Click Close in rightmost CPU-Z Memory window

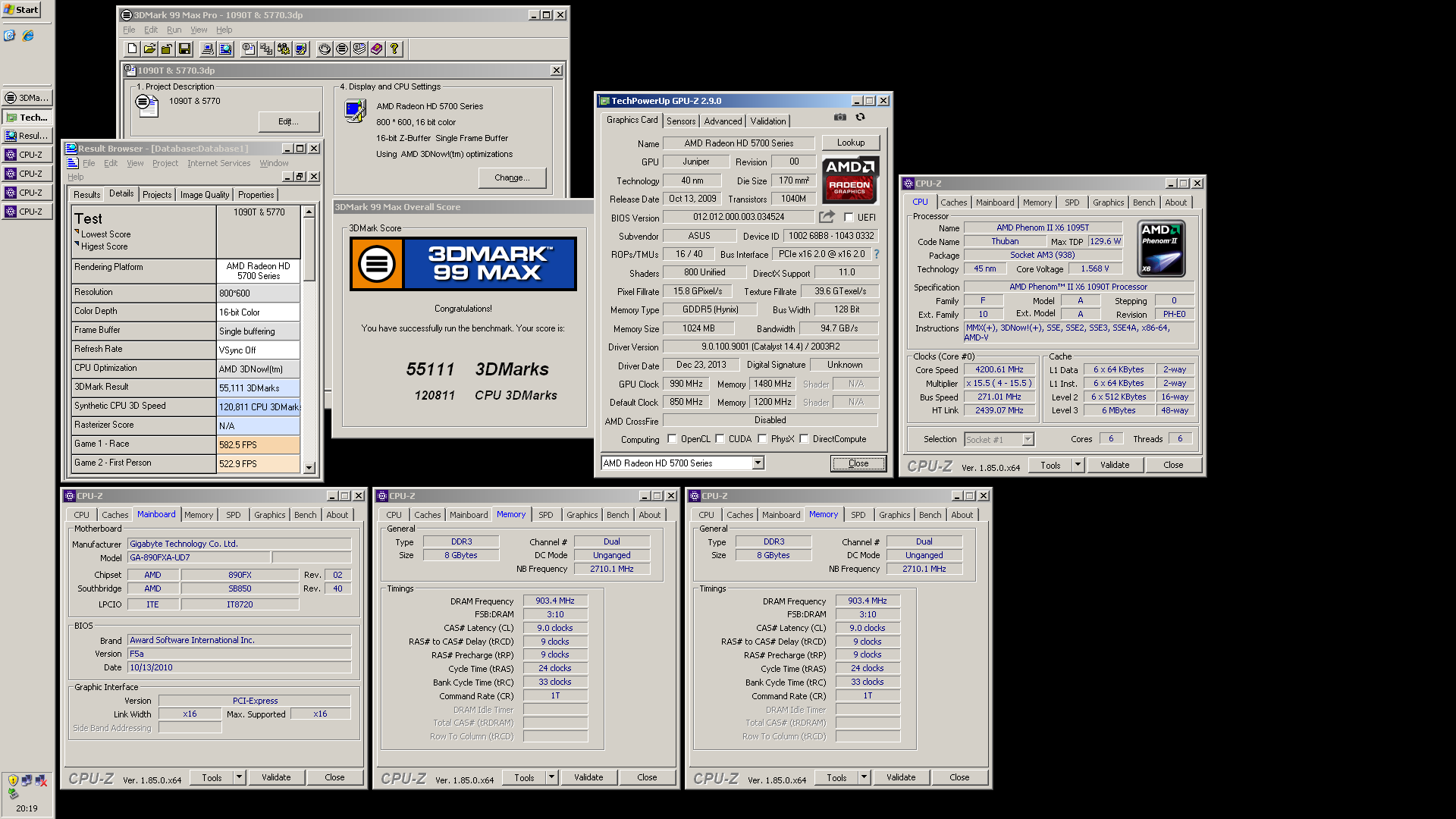point(959,777)
